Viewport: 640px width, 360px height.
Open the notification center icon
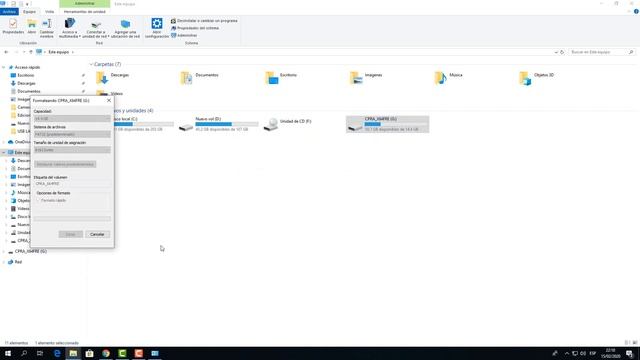(629, 353)
